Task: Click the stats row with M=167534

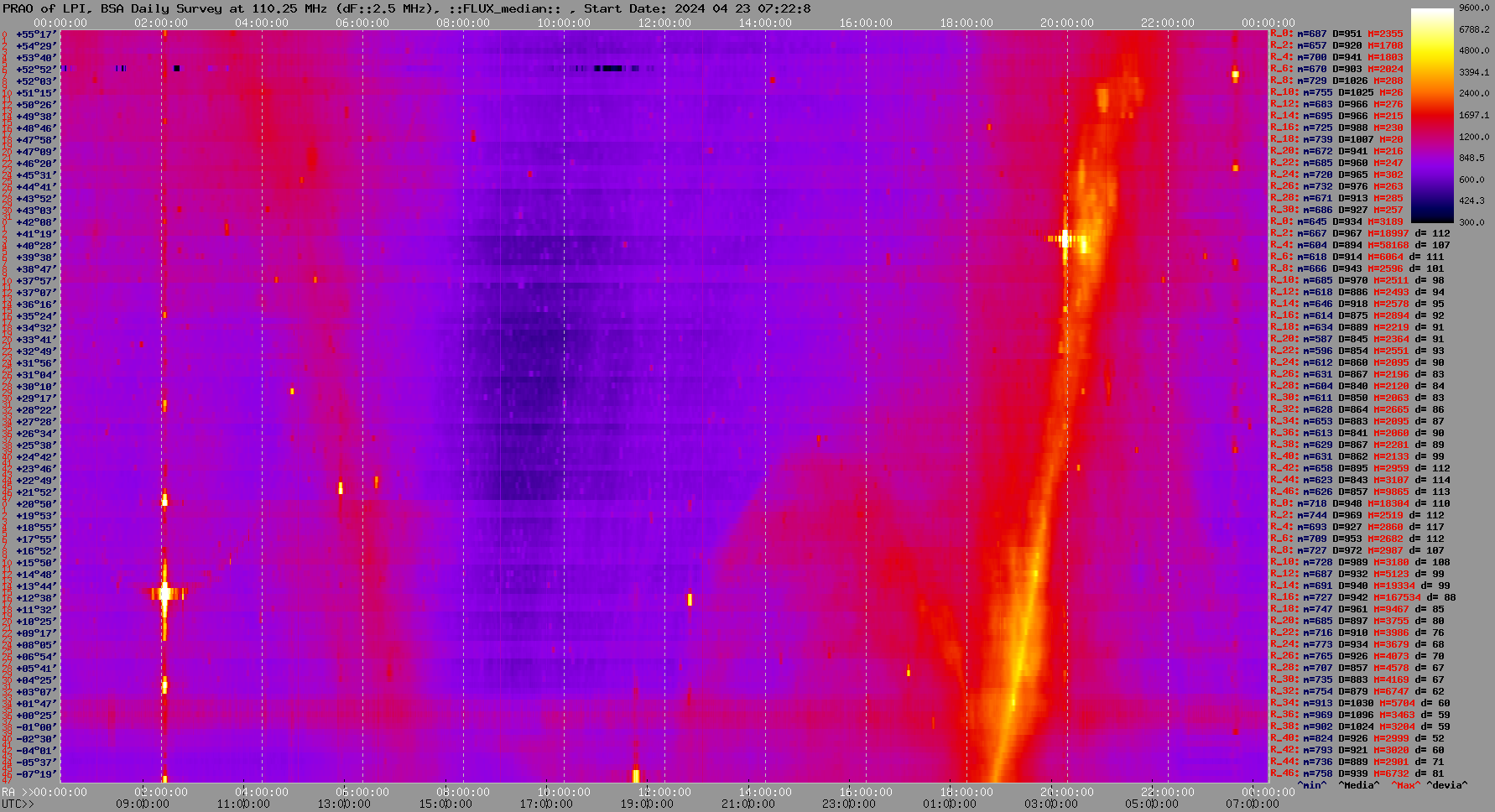Action: pyautogui.click(x=1362, y=598)
